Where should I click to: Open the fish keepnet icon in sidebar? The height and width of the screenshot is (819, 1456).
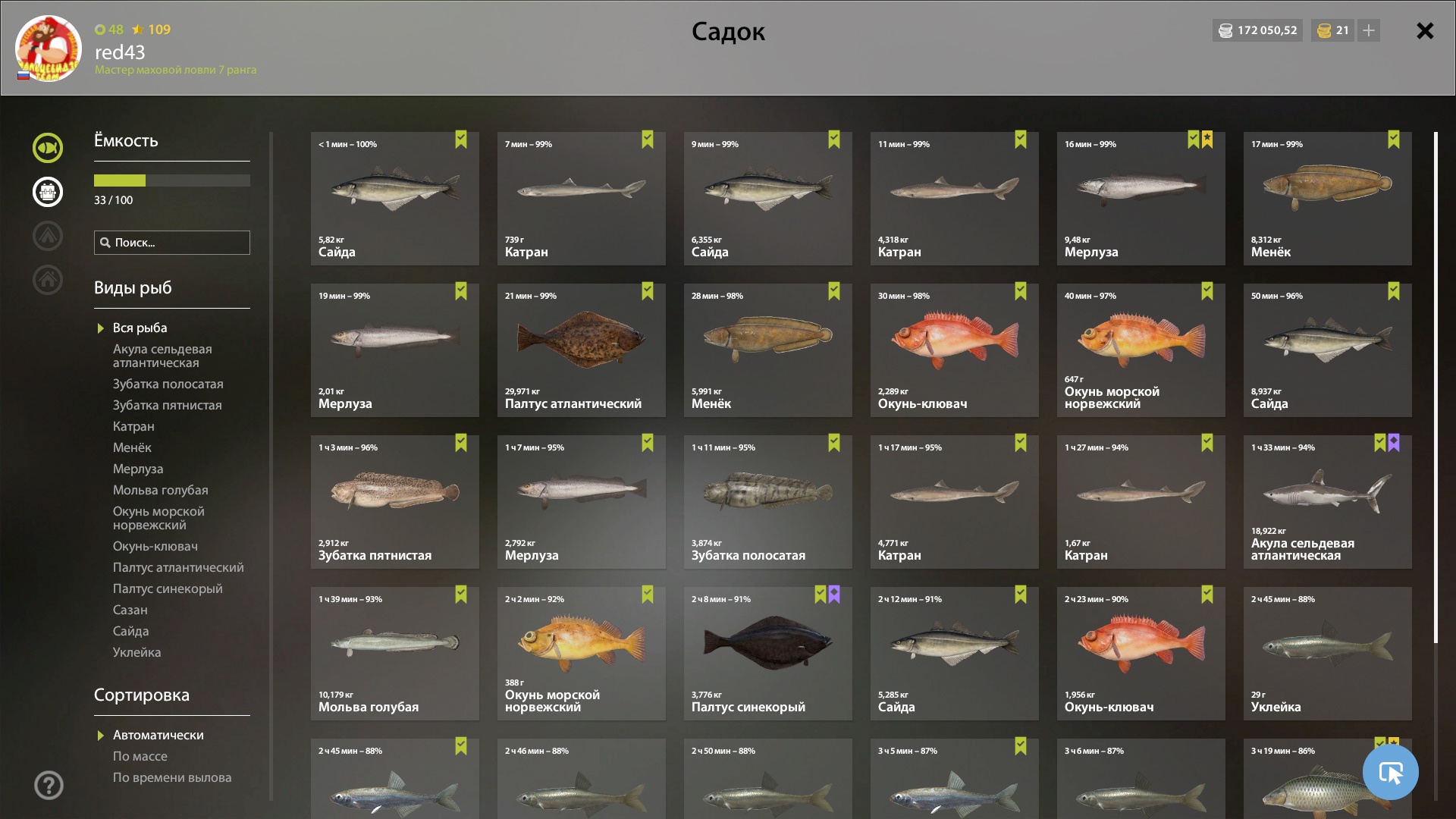(x=48, y=148)
